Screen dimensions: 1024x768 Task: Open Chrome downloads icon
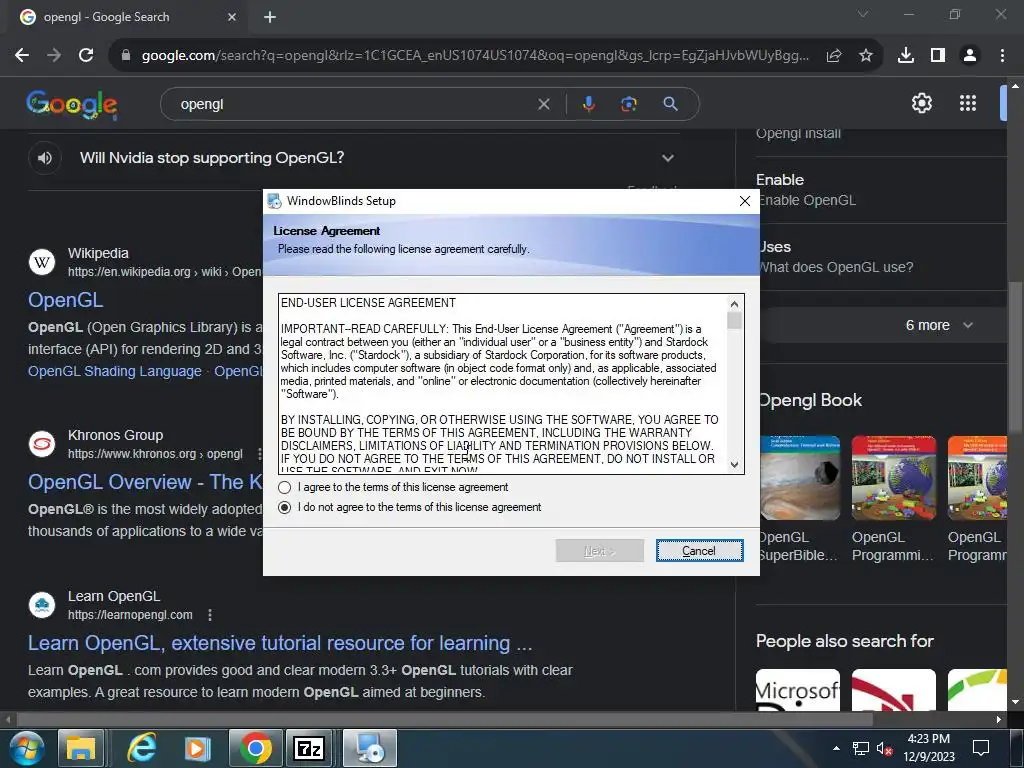click(x=905, y=56)
